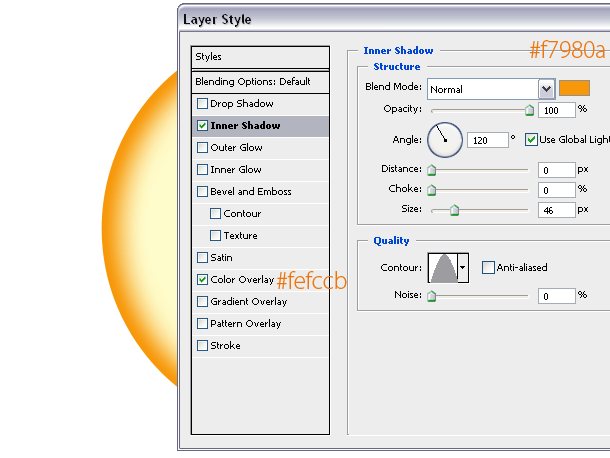Click the orange shadow color swatch
This screenshot has height=458, width=610.
pos(574,88)
